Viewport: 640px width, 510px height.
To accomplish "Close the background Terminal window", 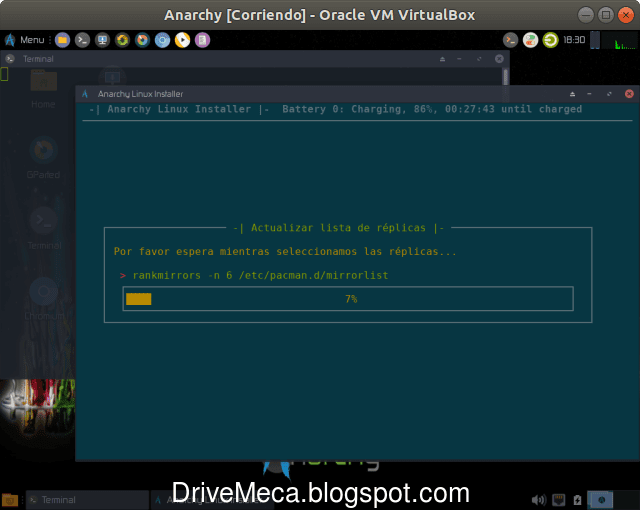I will pos(499,59).
